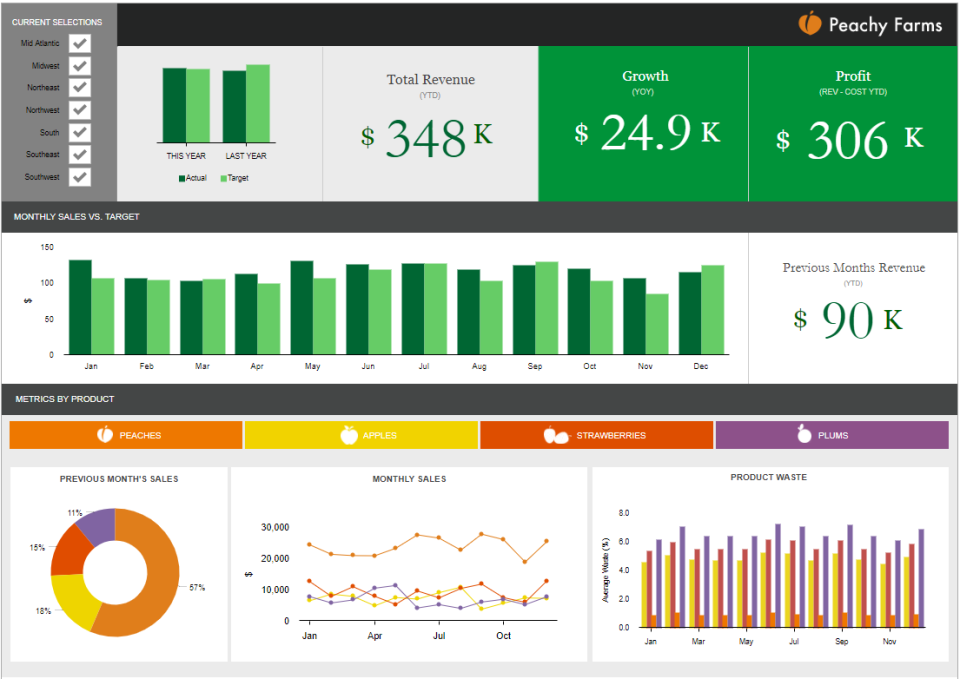Uncheck the South region checkbox
Image resolution: width=960 pixels, height=679 pixels.
[x=78, y=132]
